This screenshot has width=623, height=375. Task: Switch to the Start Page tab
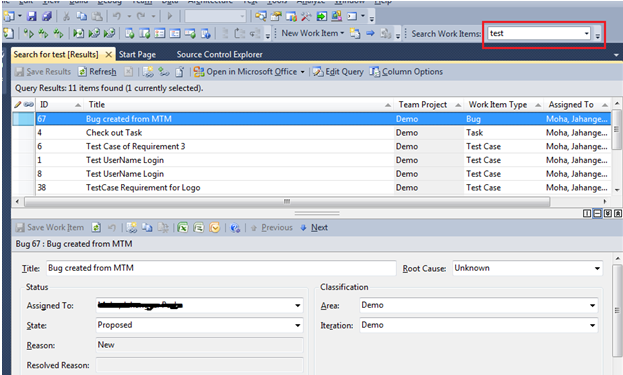click(137, 54)
